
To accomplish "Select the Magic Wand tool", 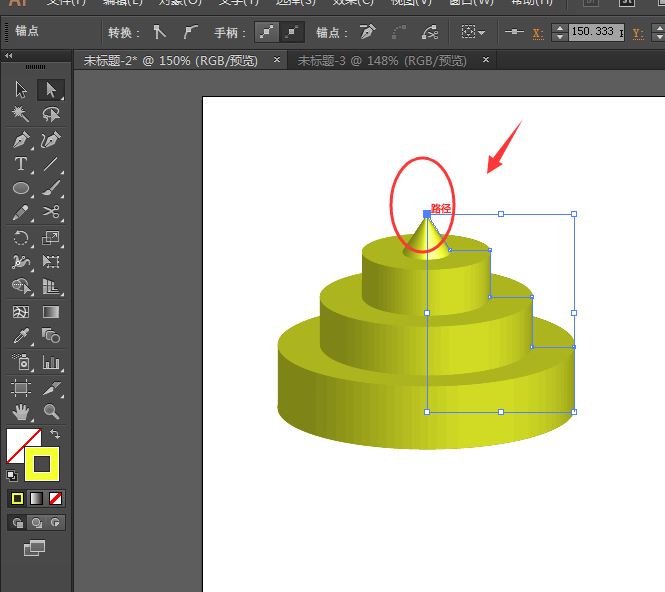I will point(21,114).
